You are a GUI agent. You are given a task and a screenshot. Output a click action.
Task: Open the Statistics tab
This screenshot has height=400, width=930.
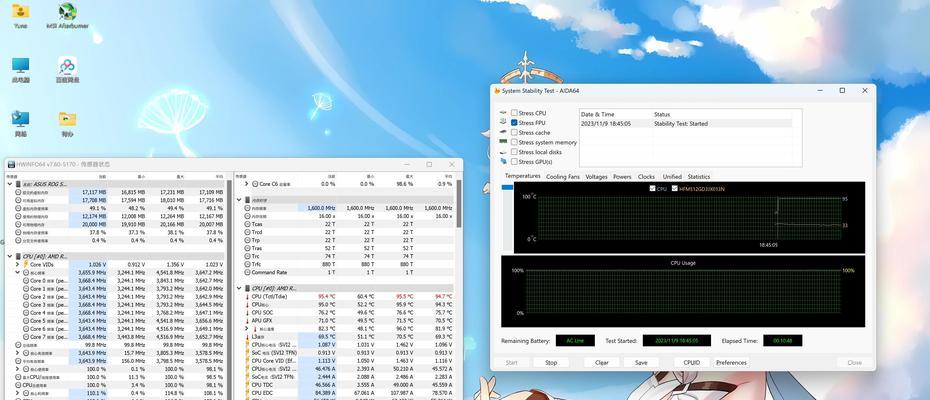click(699, 177)
